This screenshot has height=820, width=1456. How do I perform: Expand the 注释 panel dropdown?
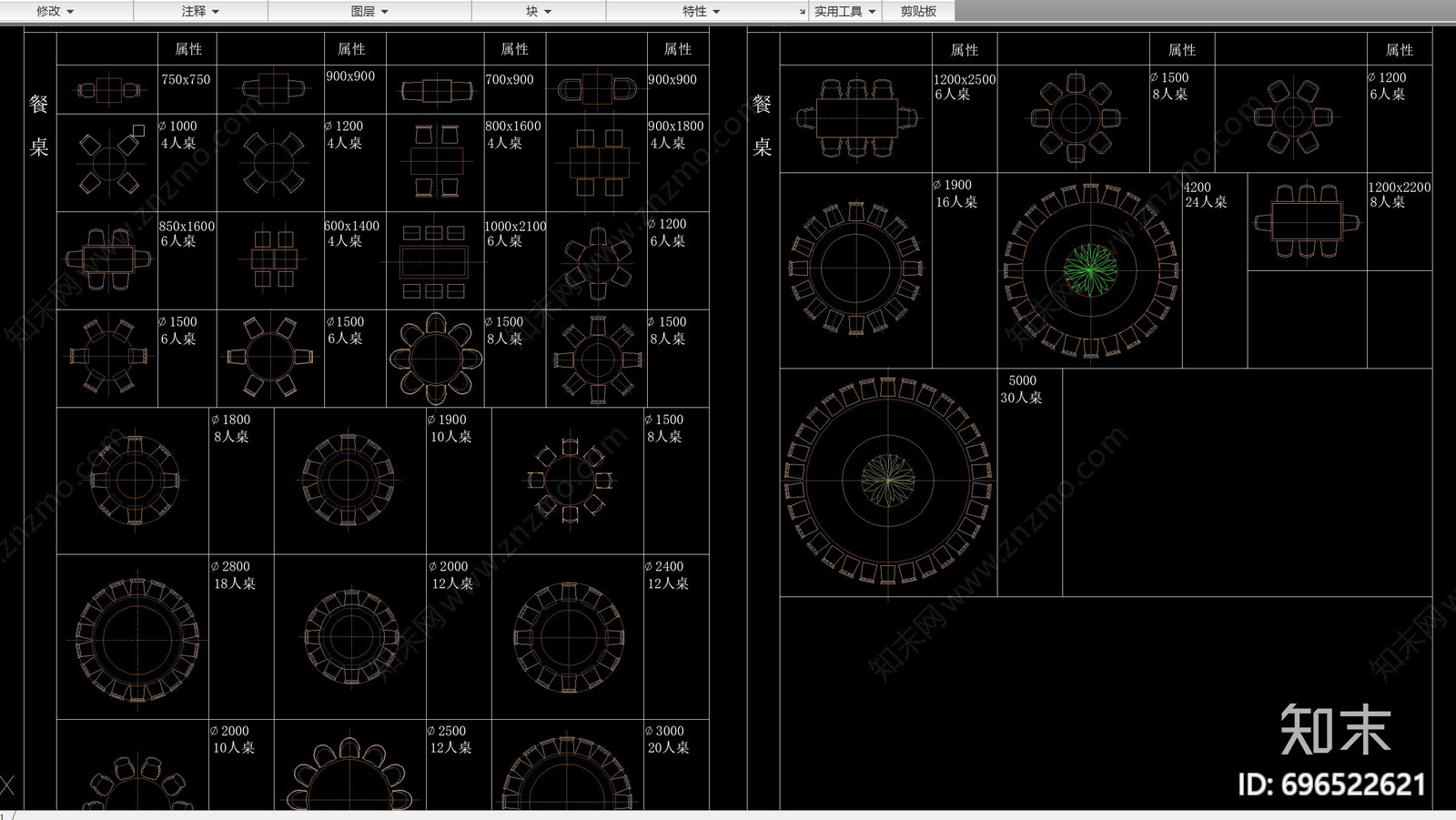tap(200, 11)
